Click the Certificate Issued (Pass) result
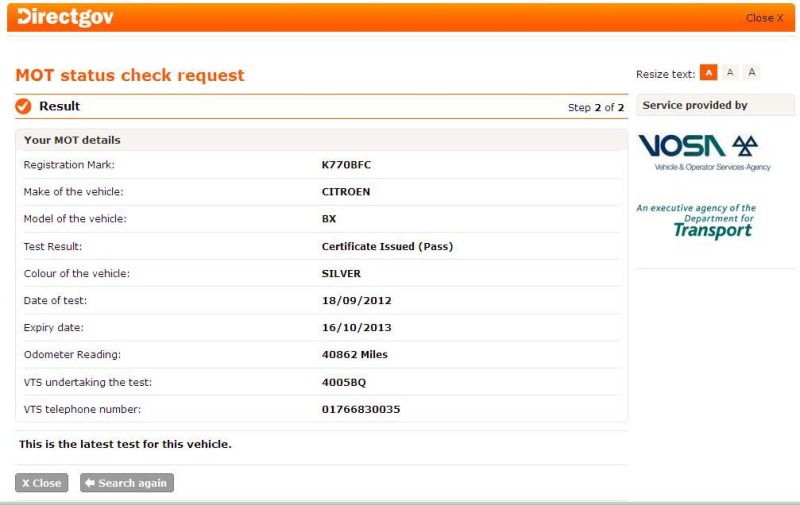The width and height of the screenshot is (800, 505). [x=387, y=246]
